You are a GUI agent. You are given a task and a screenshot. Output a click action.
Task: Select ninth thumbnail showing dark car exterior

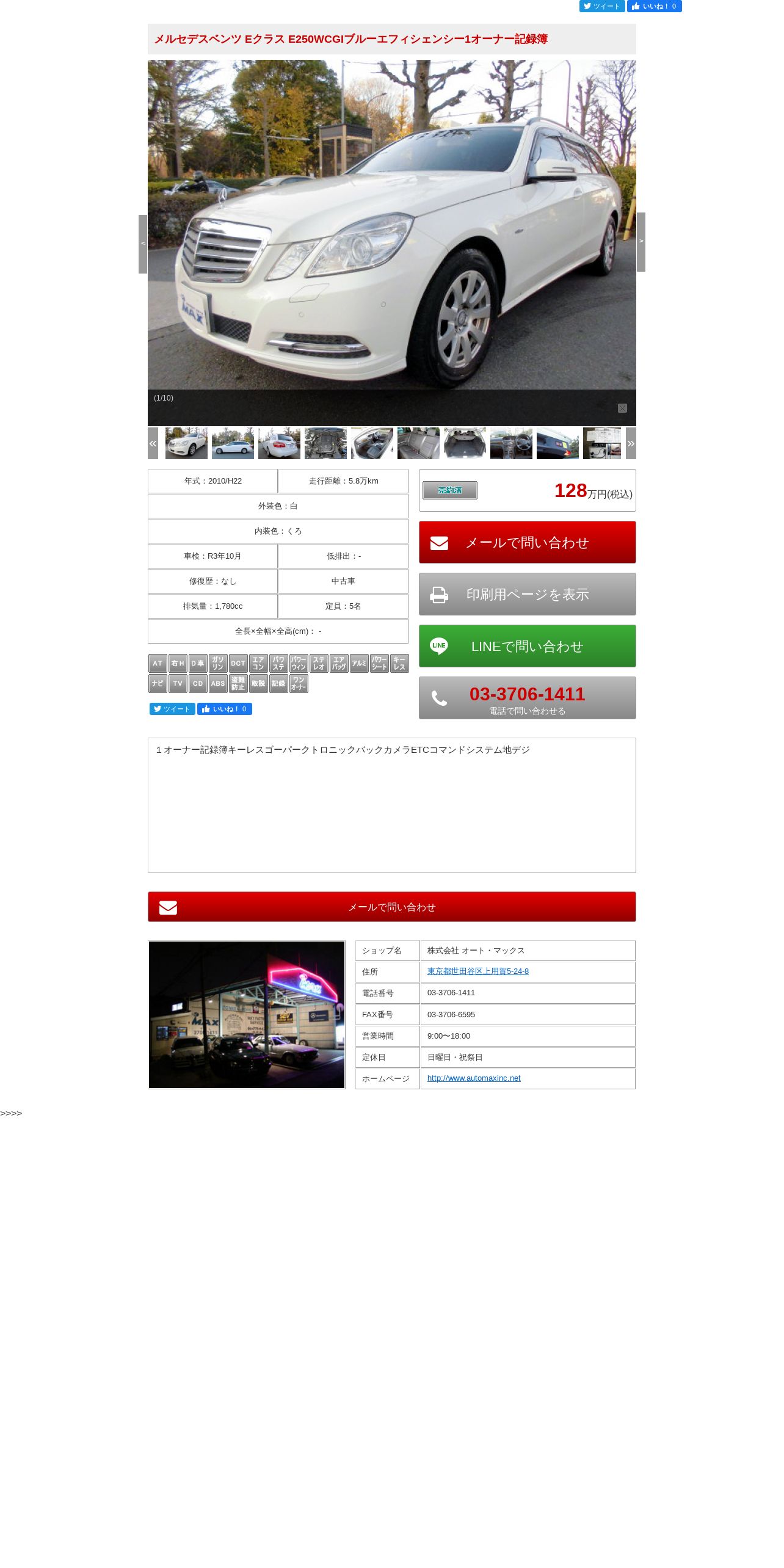pos(557,443)
